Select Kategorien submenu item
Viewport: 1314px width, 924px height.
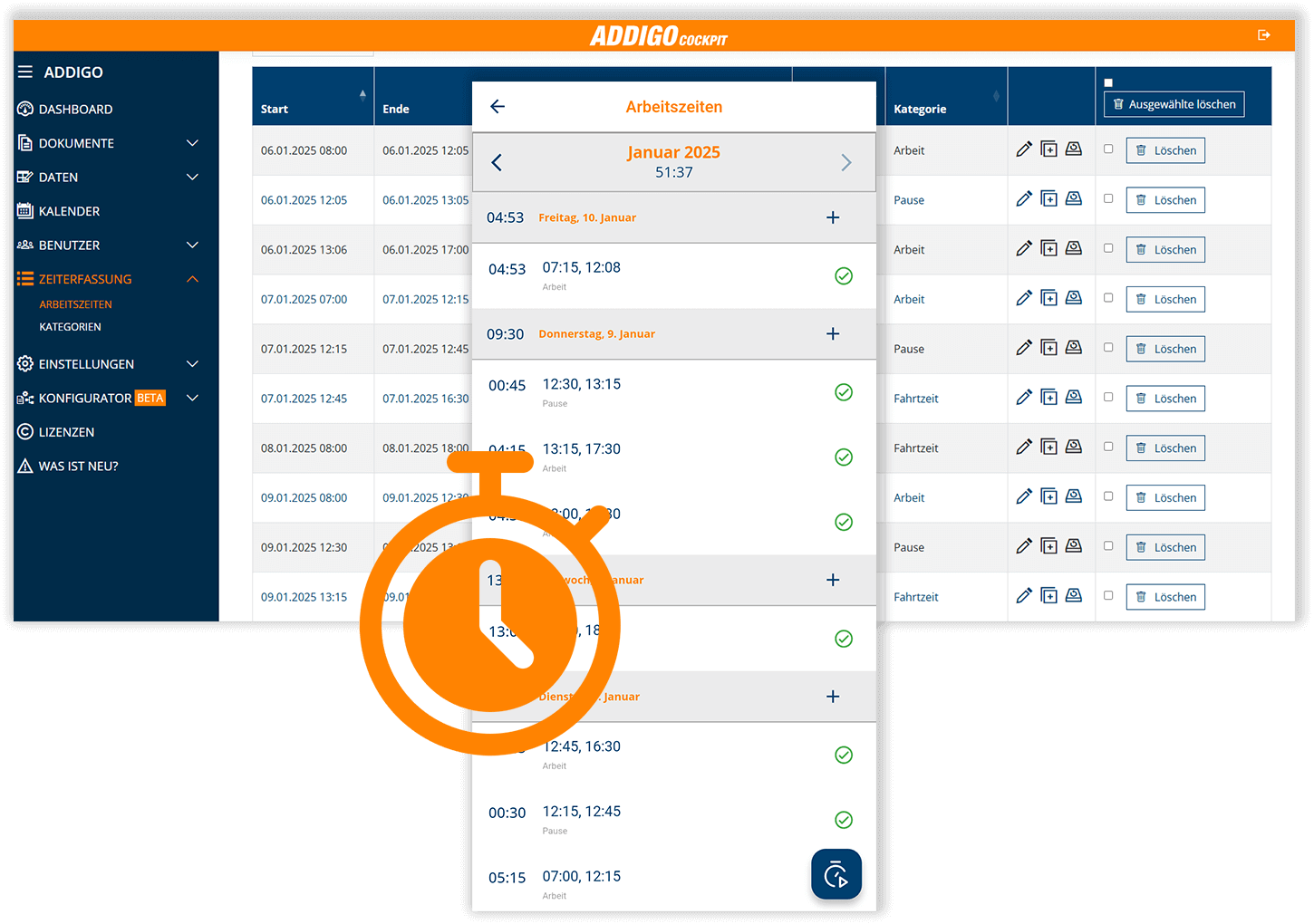coord(70,327)
